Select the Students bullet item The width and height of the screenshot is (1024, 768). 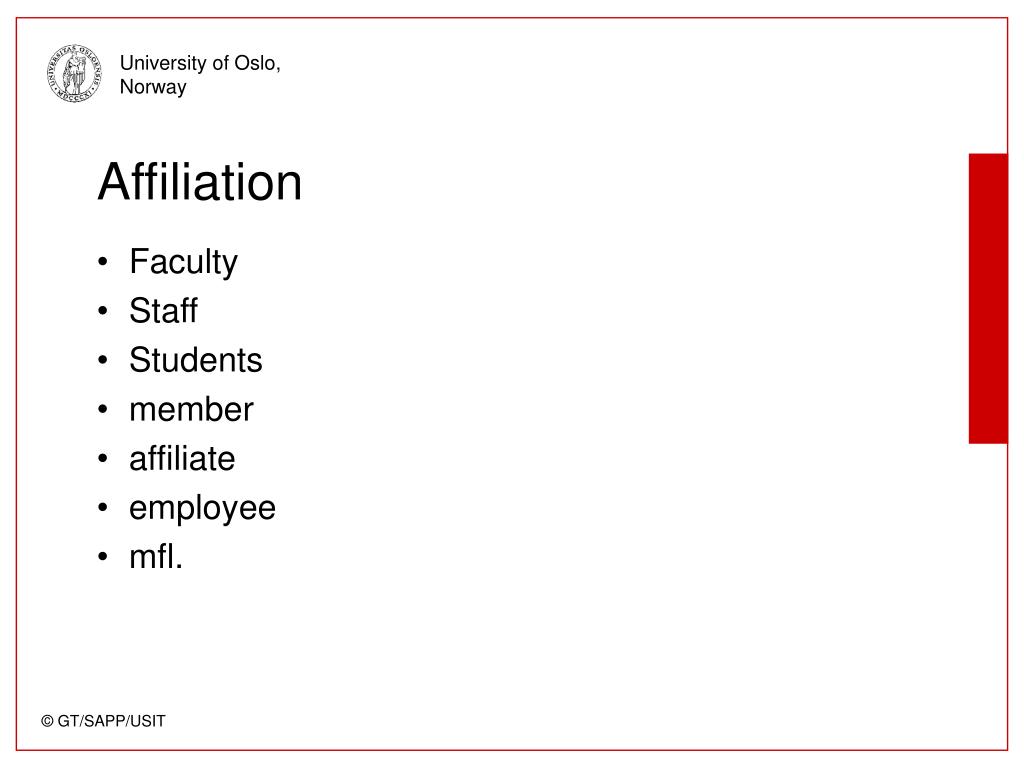196,360
